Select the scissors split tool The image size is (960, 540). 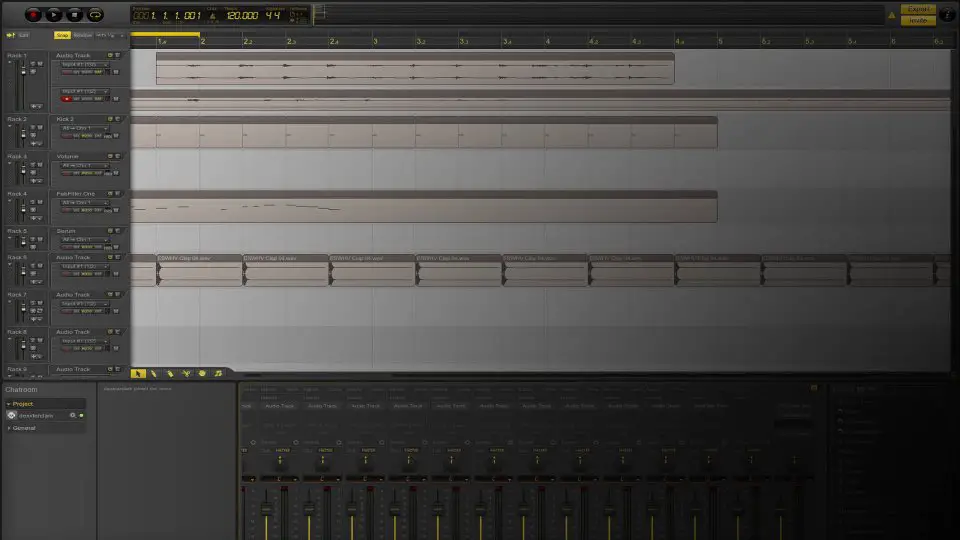pyautogui.click(x=186, y=373)
